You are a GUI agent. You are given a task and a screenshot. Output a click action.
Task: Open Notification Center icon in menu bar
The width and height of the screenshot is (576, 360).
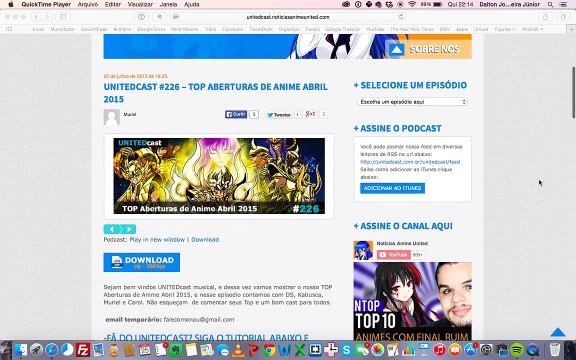pyautogui.click(x=563, y=4)
